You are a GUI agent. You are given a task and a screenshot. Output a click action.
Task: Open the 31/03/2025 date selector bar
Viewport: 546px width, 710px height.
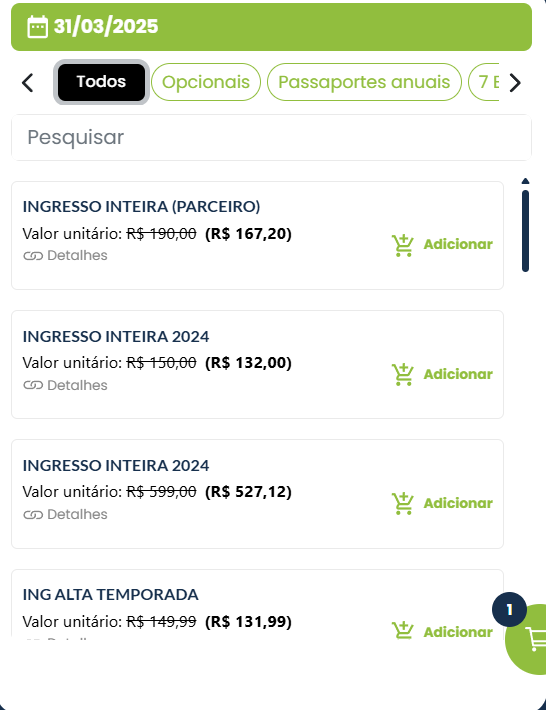pyautogui.click(x=271, y=27)
